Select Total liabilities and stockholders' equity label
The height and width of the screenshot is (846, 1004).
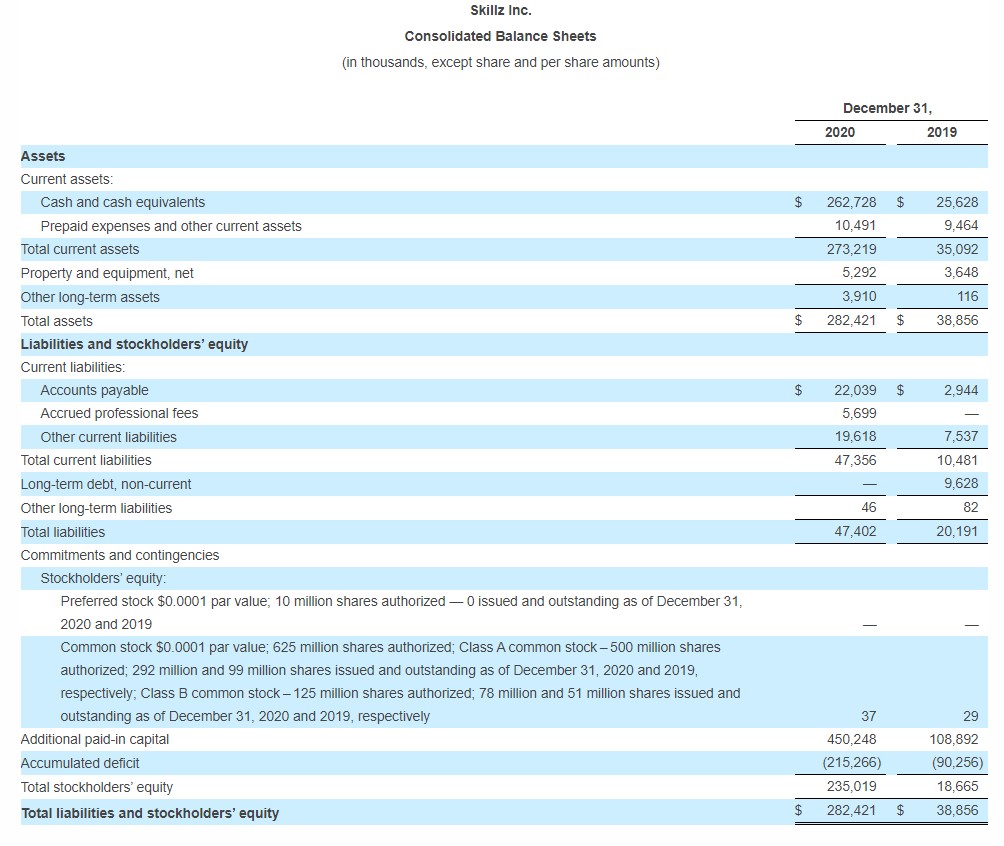click(x=150, y=813)
